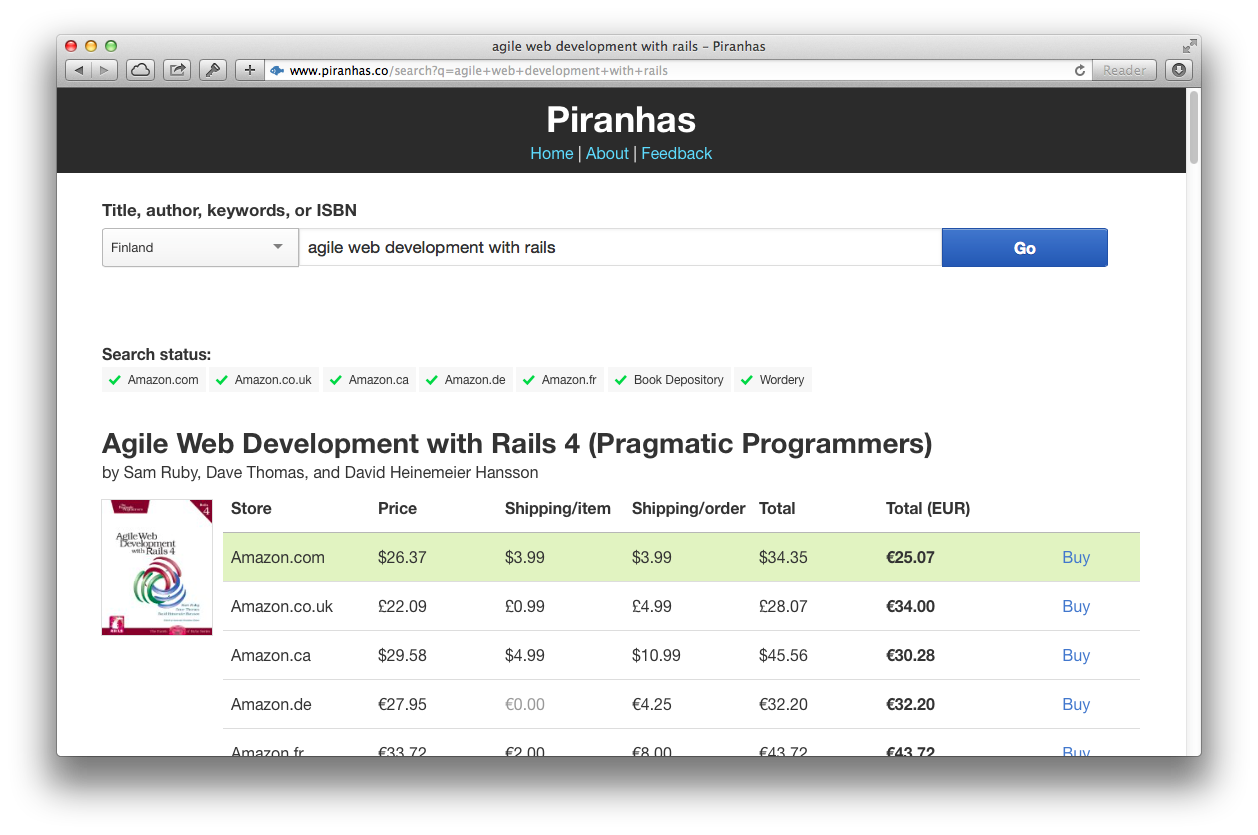The image size is (1258, 835).
Task: Click the Store column header
Action: click(x=251, y=508)
